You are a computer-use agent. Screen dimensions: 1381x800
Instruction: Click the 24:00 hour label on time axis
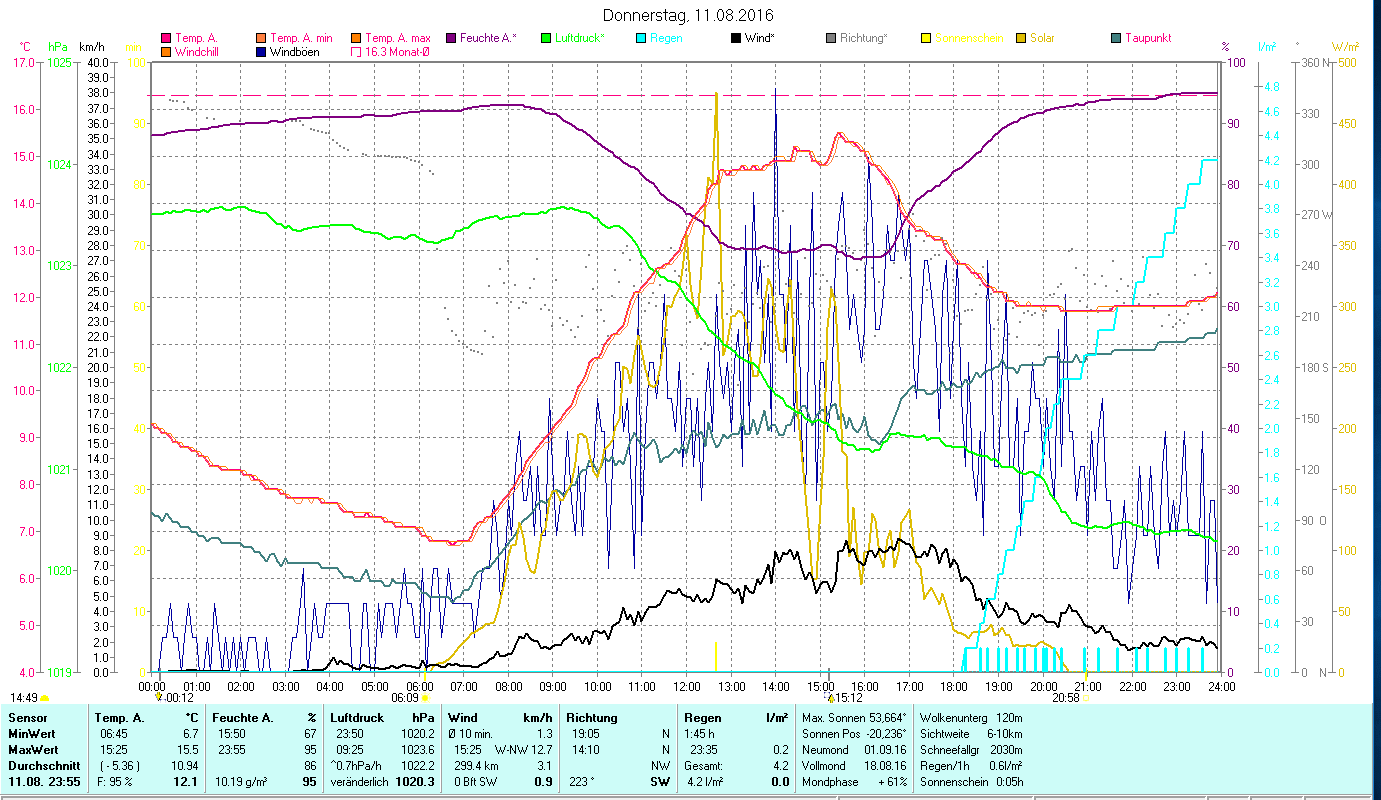(x=1220, y=686)
